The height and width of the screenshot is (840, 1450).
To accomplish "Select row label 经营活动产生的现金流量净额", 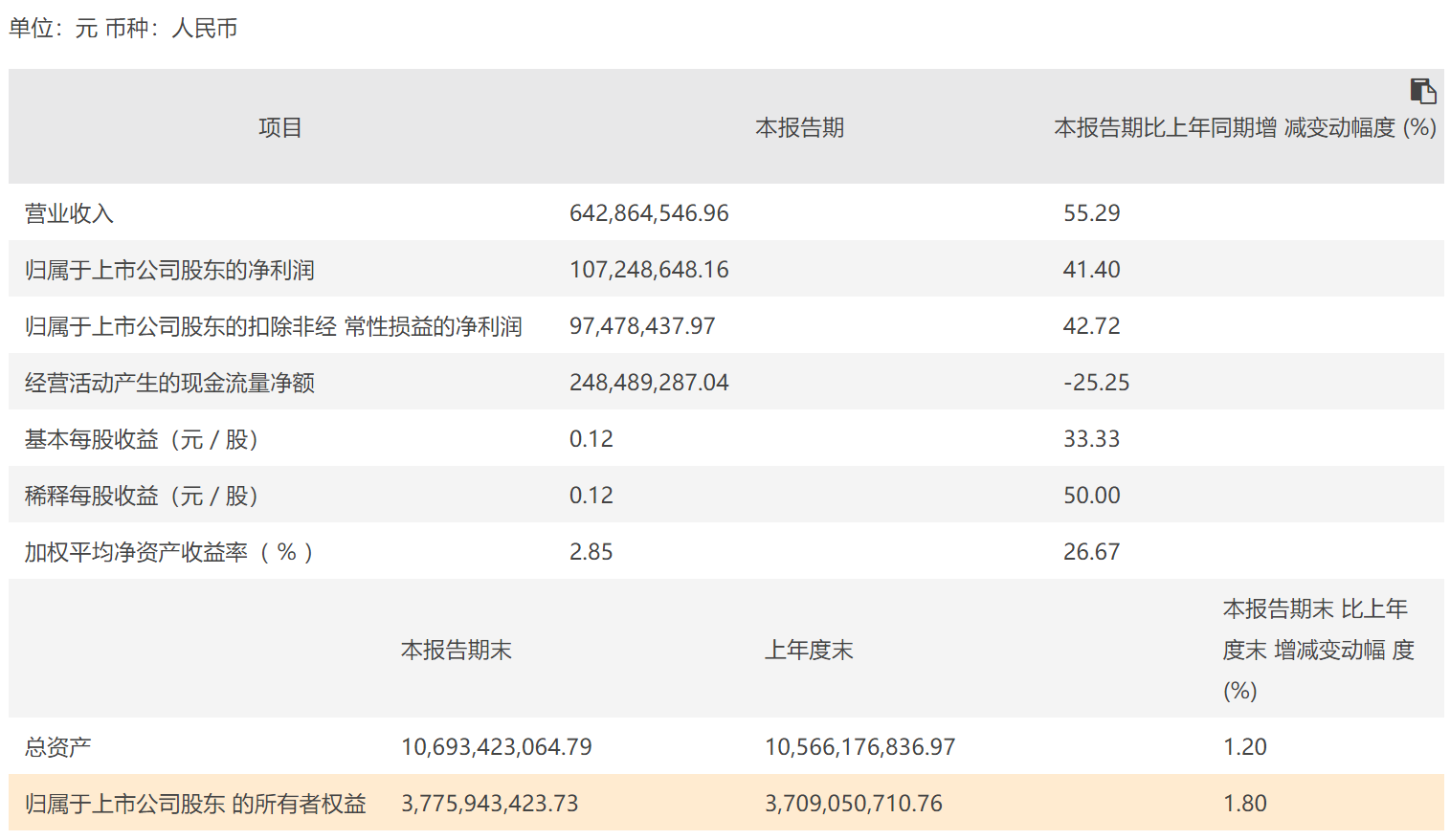I will [169, 383].
